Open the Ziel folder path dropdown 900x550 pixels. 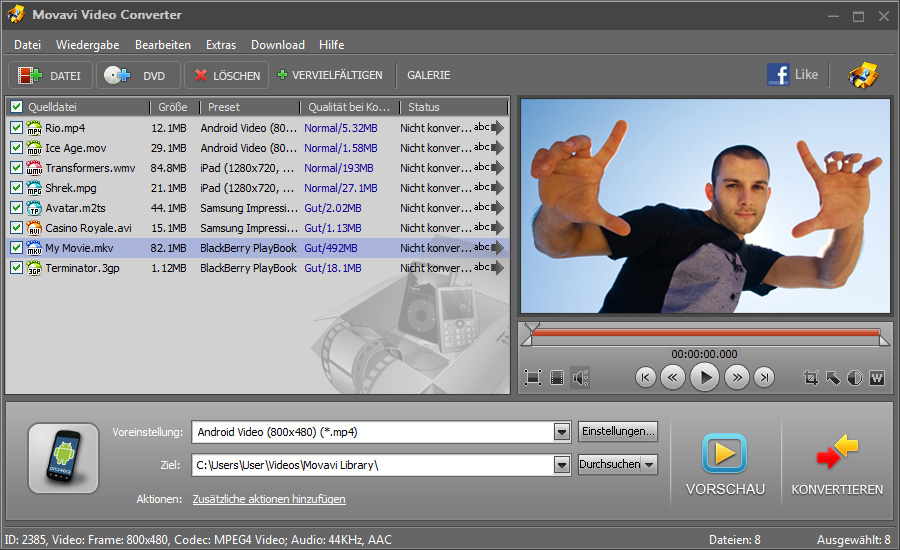(x=561, y=465)
